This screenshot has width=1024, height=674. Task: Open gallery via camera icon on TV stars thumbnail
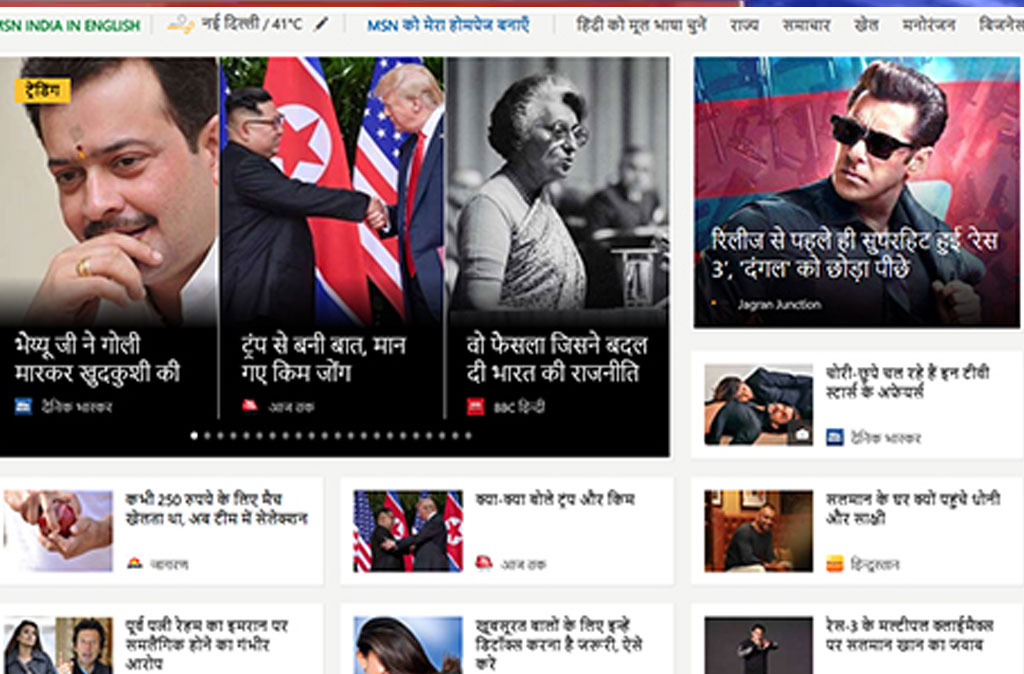pyautogui.click(x=800, y=433)
